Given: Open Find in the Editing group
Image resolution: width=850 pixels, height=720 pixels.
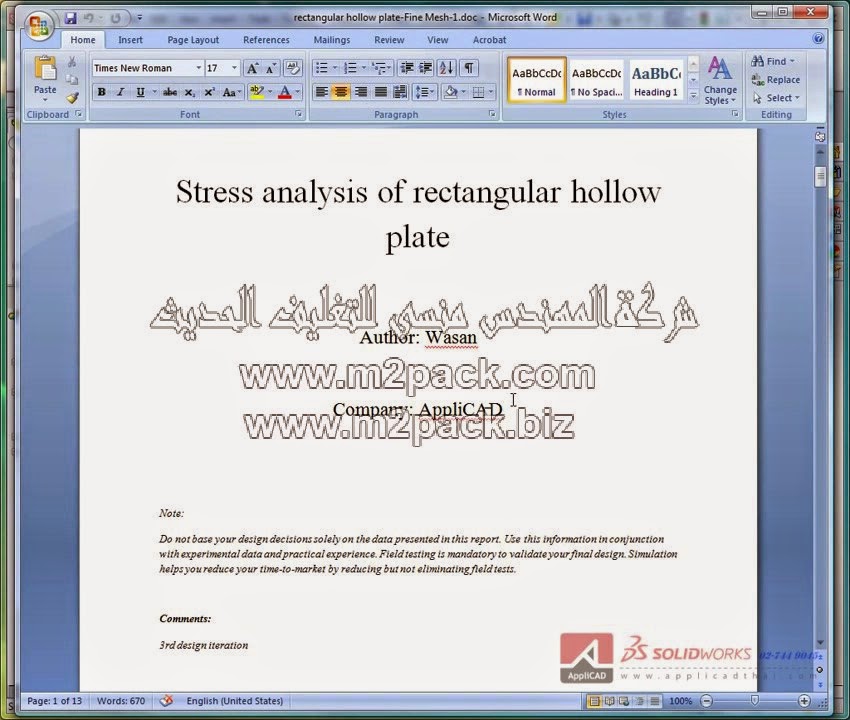Looking at the screenshot, I should point(773,61).
